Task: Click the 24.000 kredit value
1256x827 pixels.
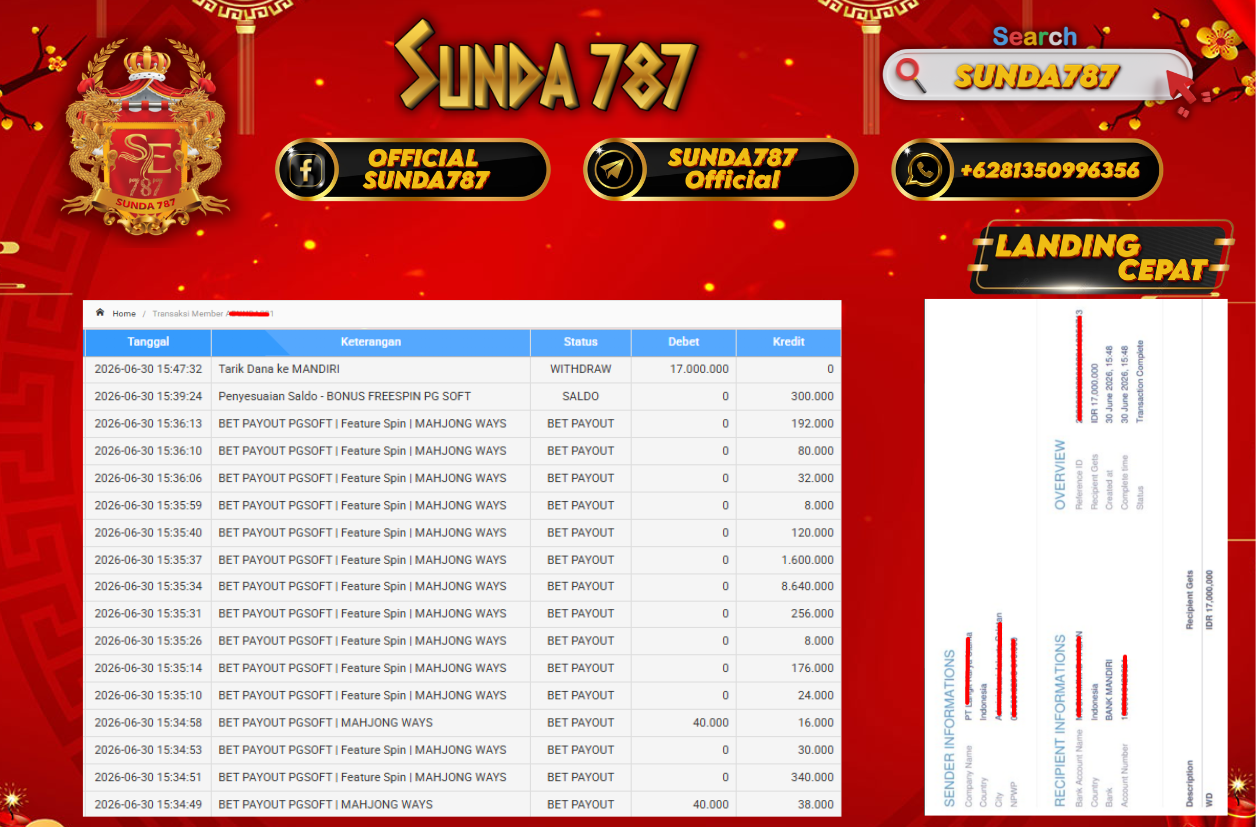Action: point(816,695)
